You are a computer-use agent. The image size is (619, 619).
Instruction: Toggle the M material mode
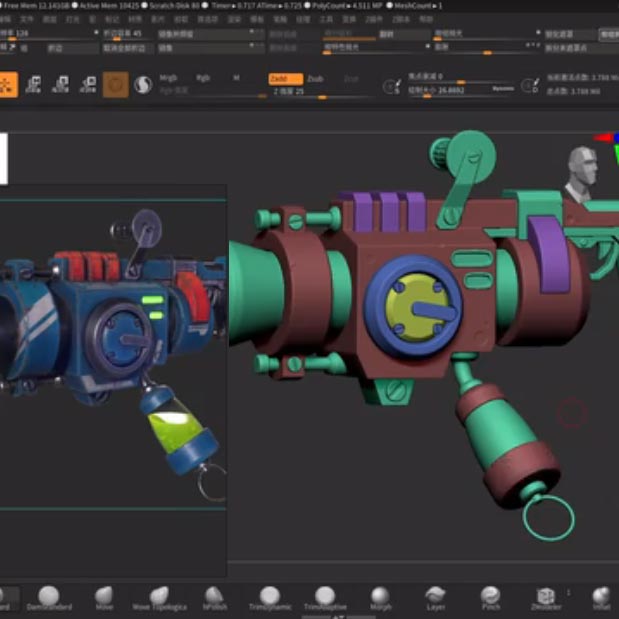tap(236, 78)
